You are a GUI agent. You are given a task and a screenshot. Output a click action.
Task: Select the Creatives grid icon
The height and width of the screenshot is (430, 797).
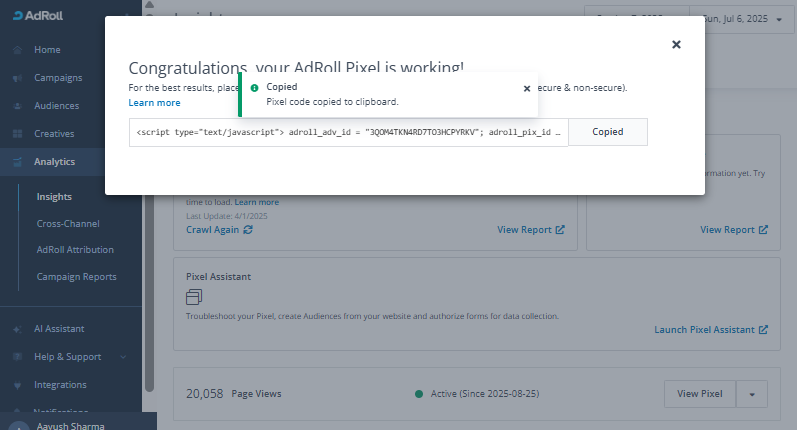(x=18, y=134)
